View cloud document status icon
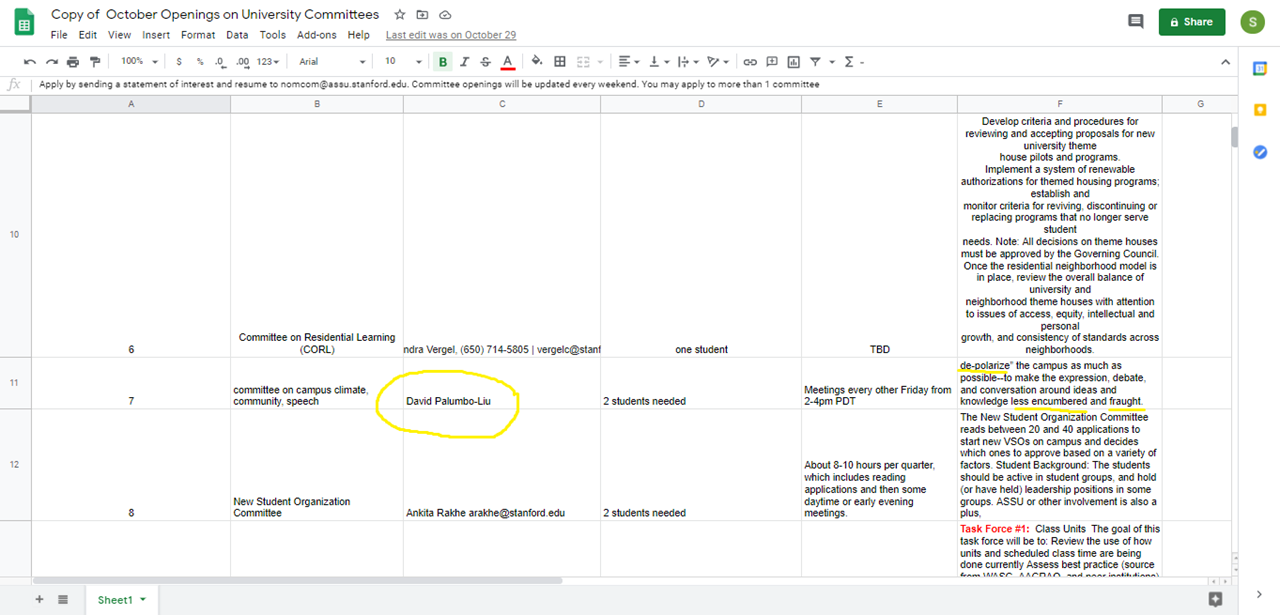 (x=445, y=15)
